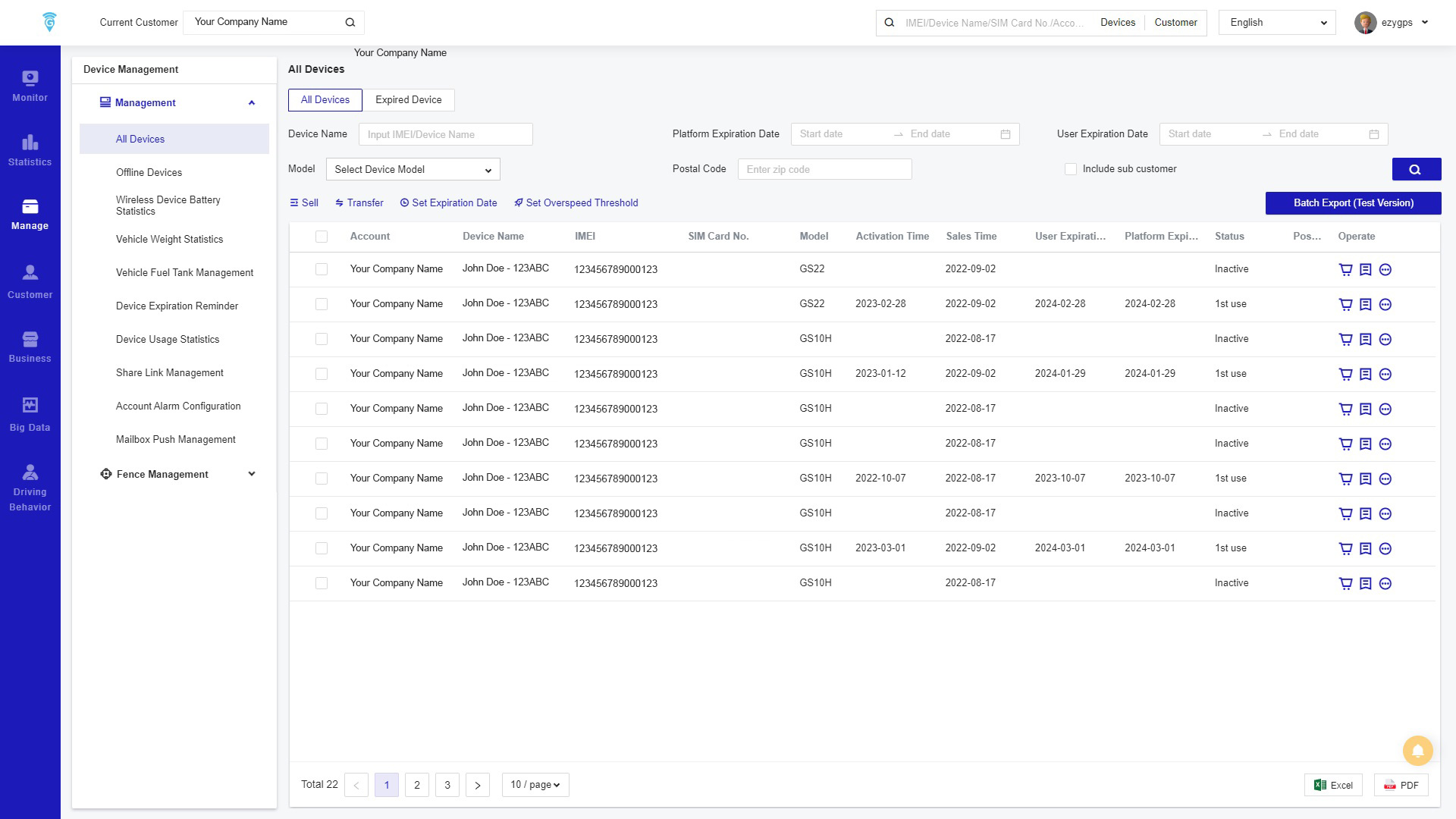Click the orange notification bell
The image size is (1456, 819).
coord(1417,751)
